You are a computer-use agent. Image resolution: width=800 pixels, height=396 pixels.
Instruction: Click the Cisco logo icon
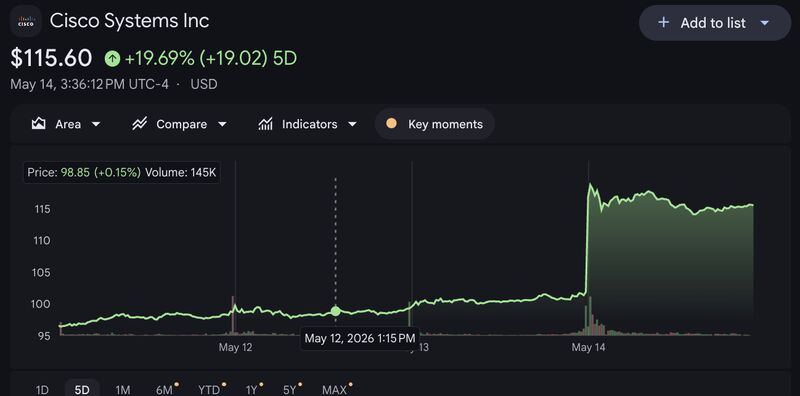[26, 22]
